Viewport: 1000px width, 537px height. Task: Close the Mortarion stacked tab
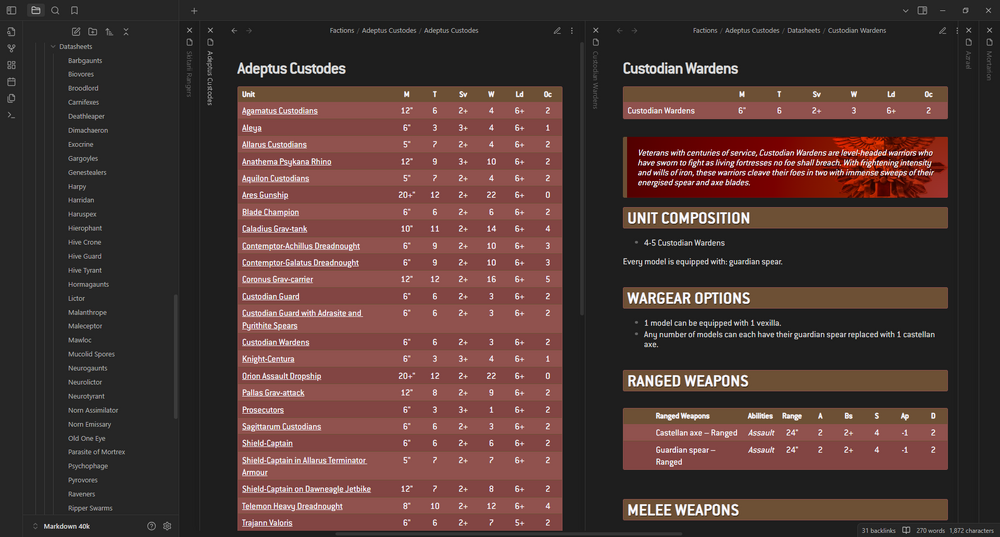click(x=989, y=30)
